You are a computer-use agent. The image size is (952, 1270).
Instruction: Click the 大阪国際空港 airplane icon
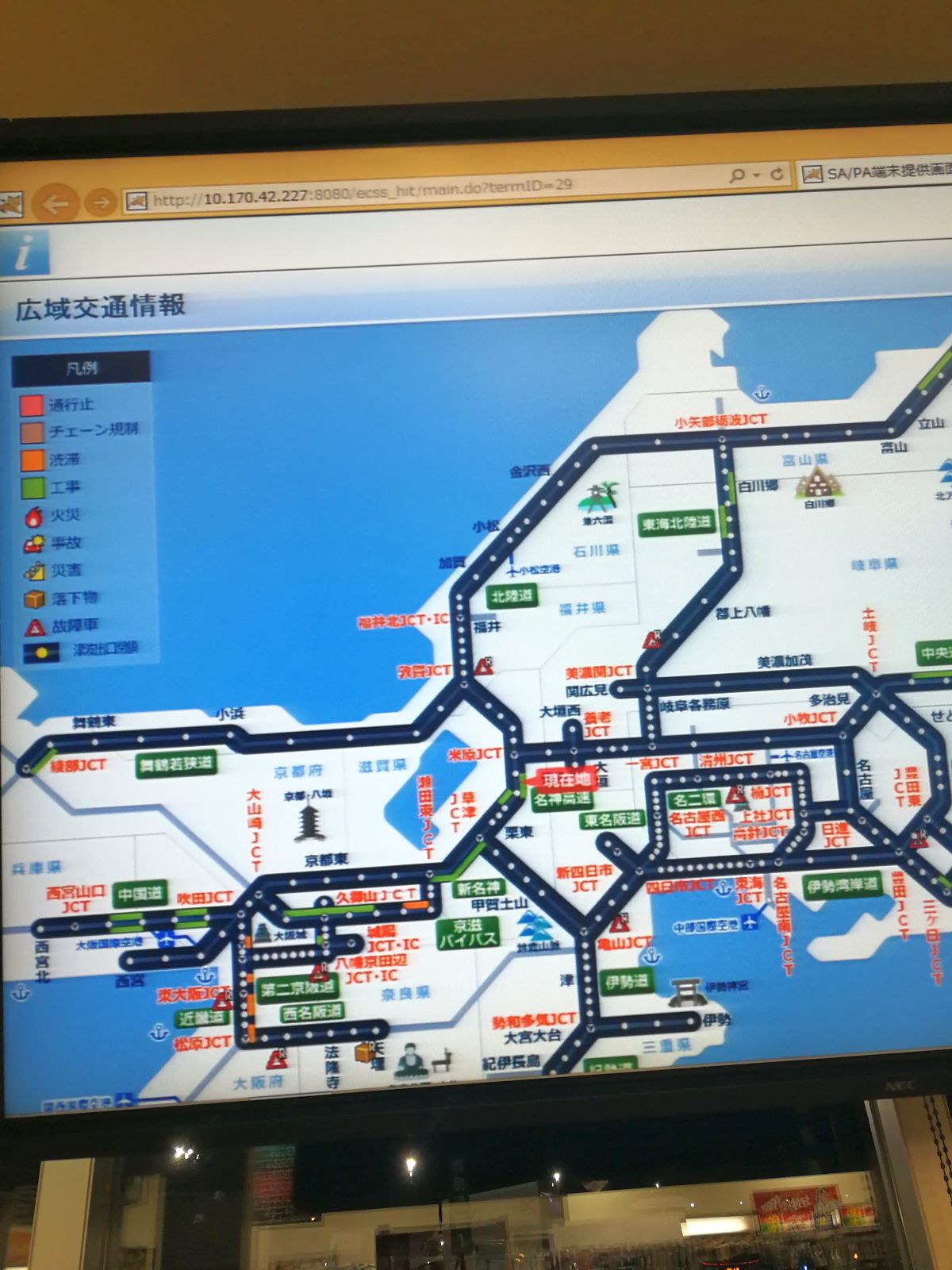pyautogui.click(x=164, y=941)
